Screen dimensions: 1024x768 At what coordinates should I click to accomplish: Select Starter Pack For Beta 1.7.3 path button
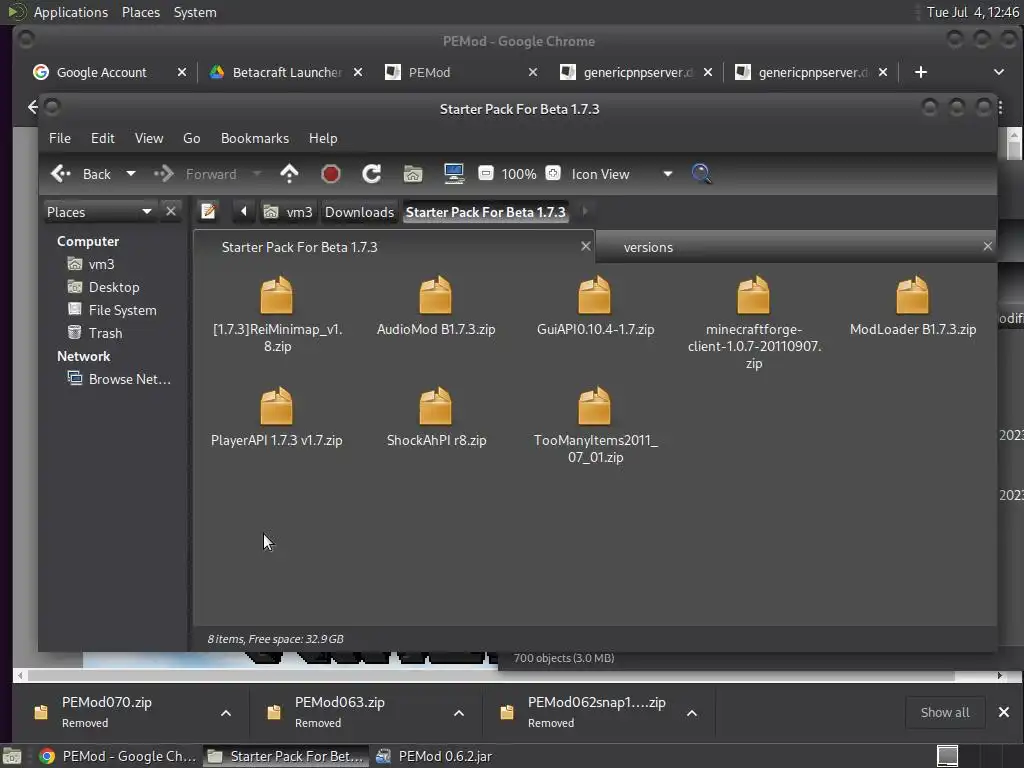point(486,212)
